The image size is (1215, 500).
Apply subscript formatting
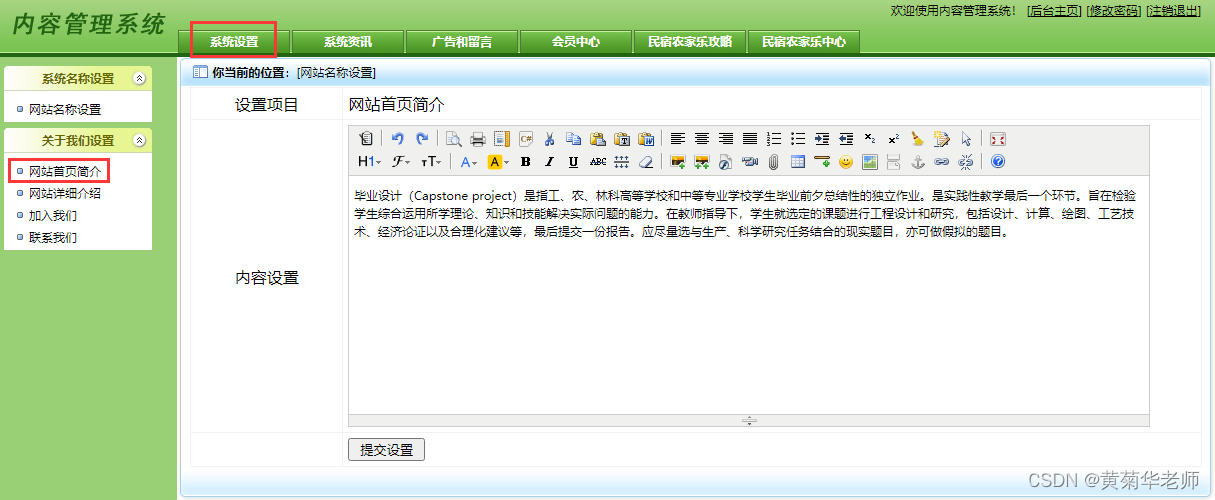(869, 139)
